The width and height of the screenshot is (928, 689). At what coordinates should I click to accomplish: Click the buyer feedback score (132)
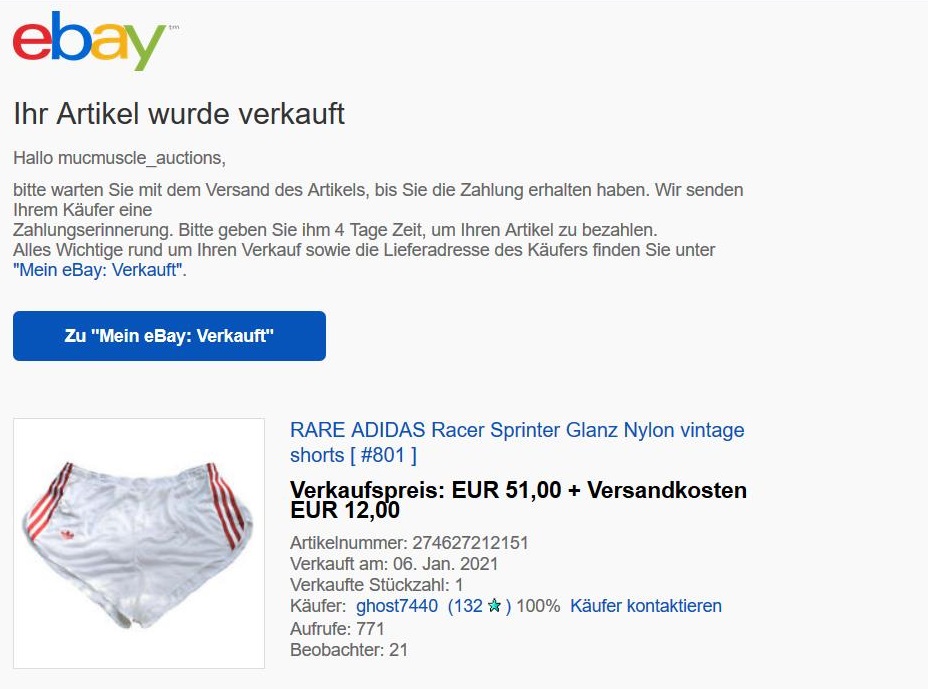click(x=479, y=606)
